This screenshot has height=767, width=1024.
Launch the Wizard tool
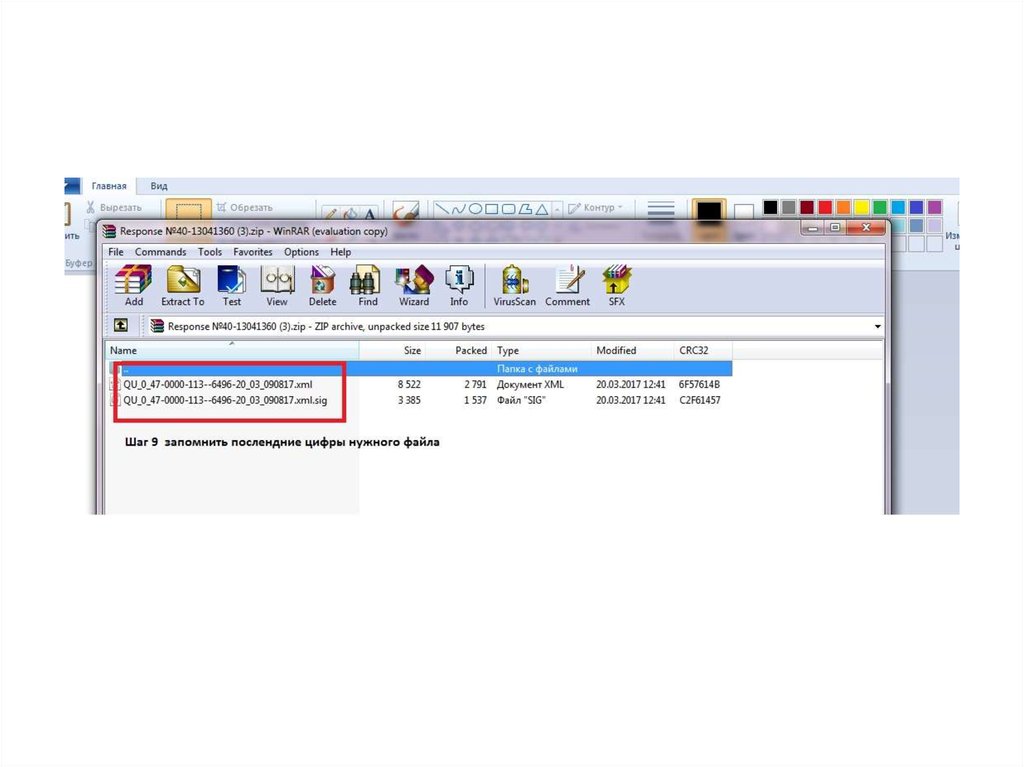[413, 285]
